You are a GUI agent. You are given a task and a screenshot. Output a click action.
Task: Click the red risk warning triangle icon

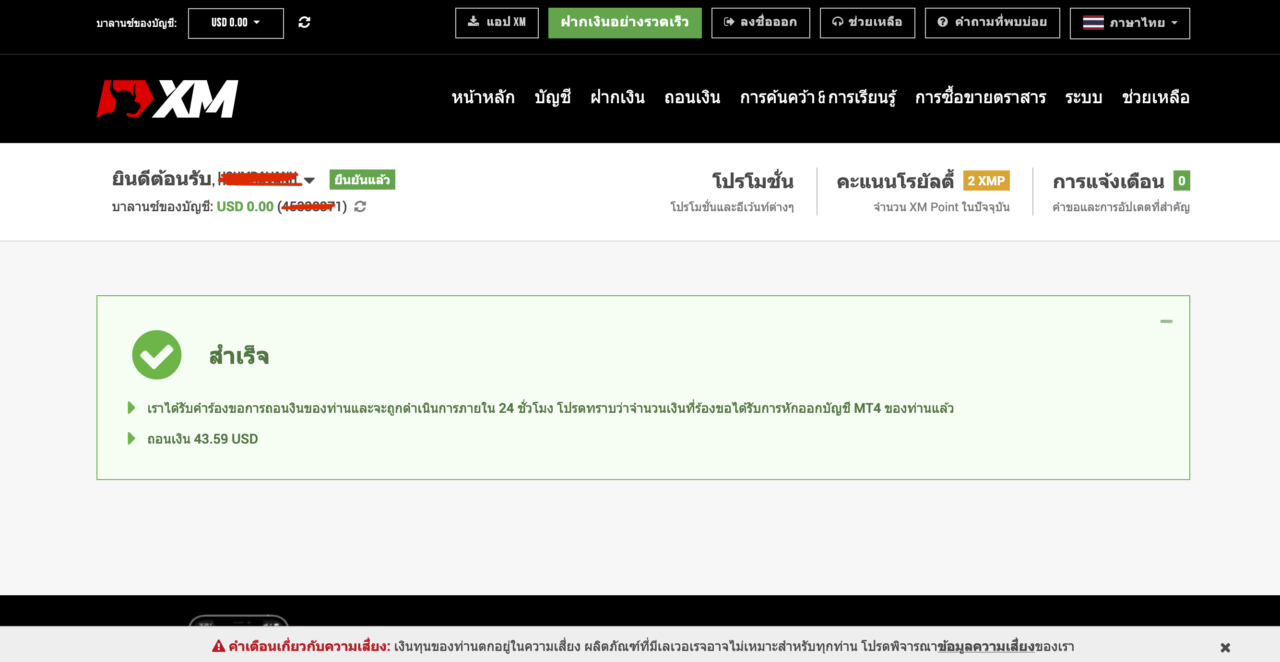[x=219, y=646]
